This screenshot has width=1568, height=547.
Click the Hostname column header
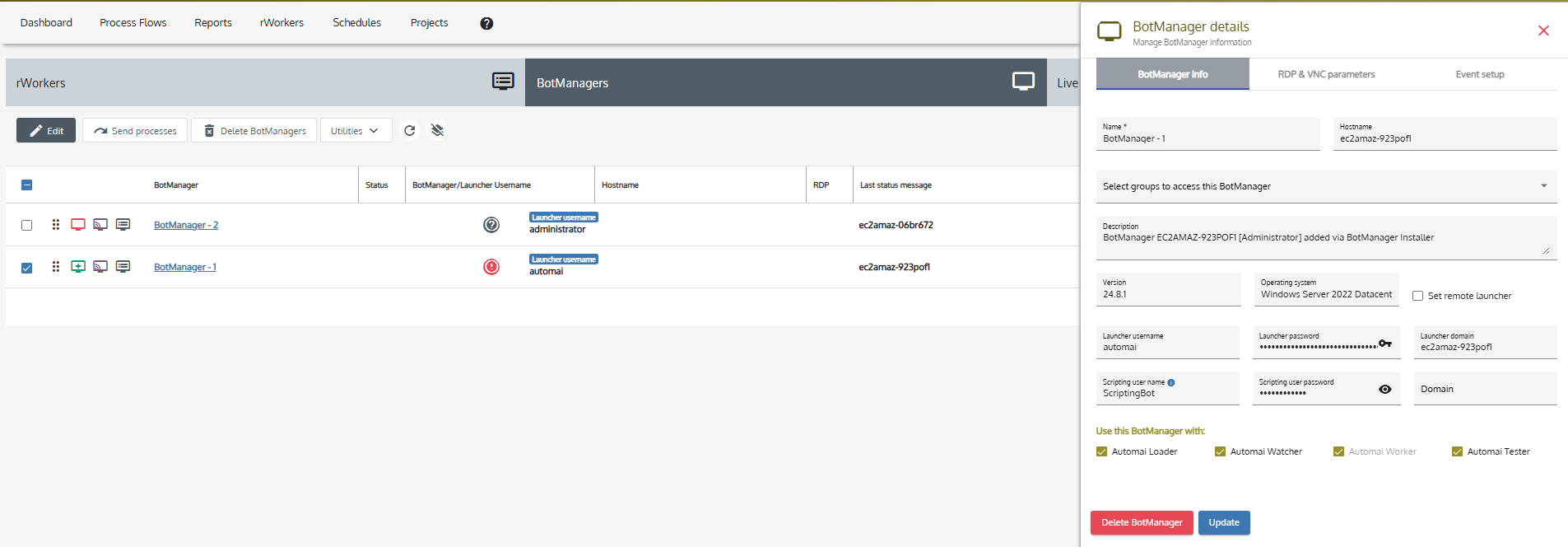620,185
